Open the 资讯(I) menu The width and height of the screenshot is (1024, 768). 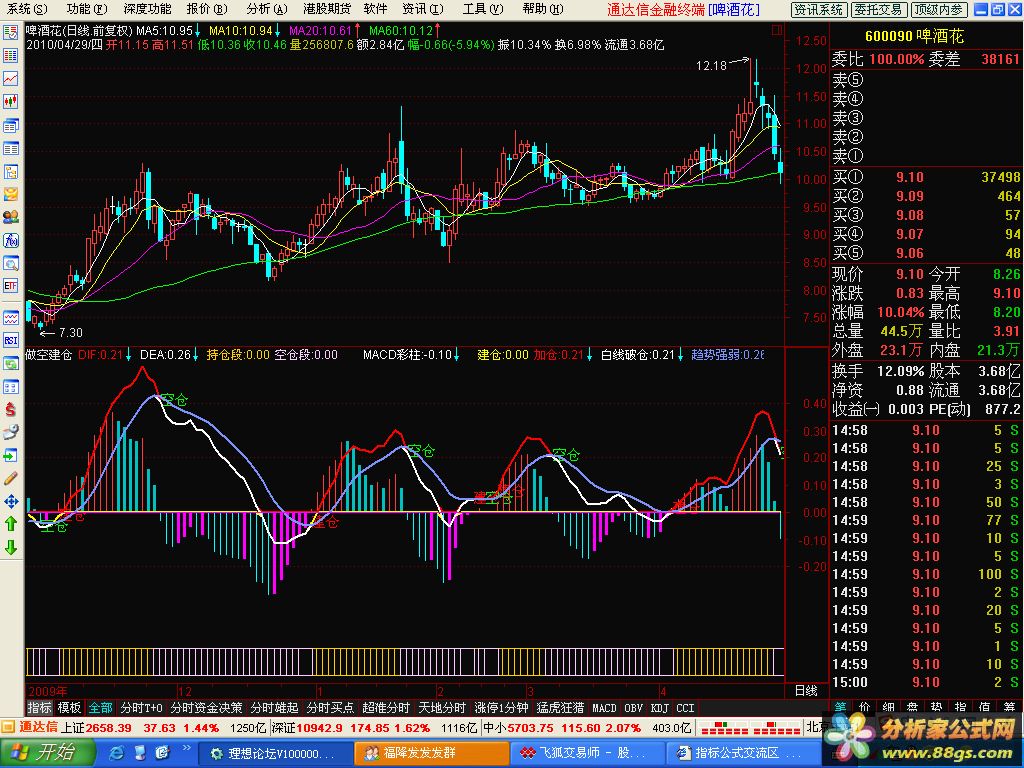click(423, 9)
